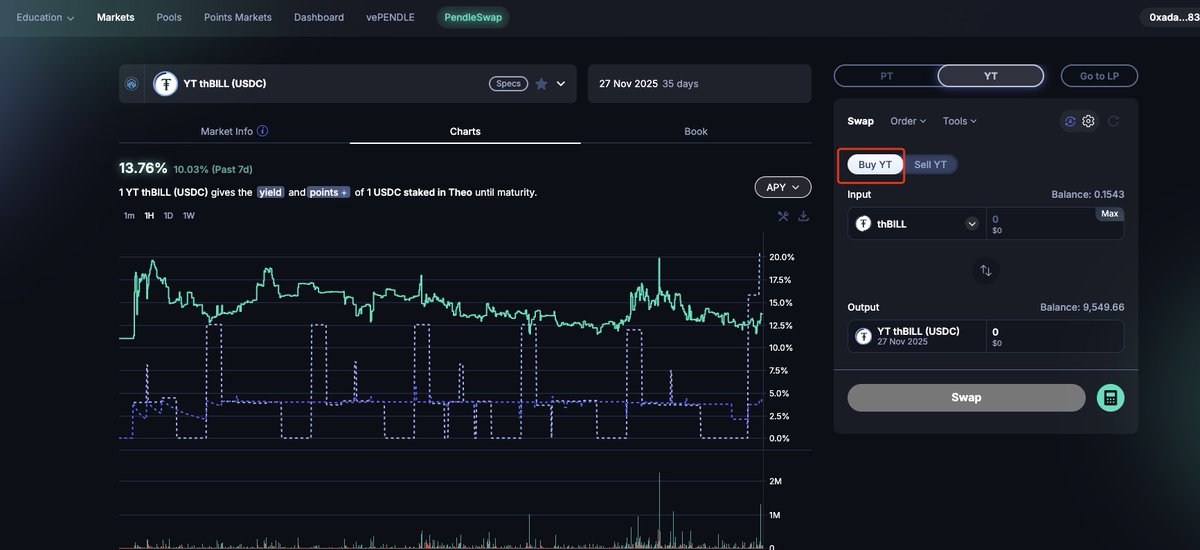Click the output Balance: 9,549.66 text

click(1082, 307)
